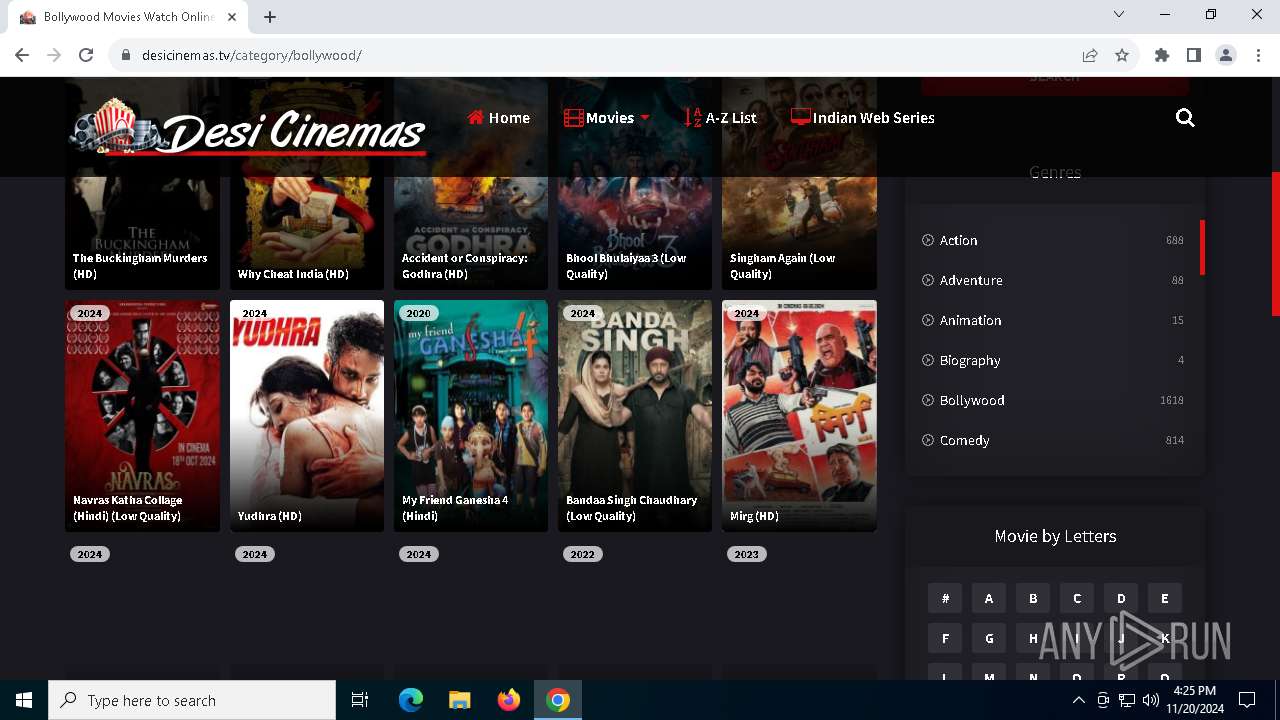Open Task View on the taskbar
The height and width of the screenshot is (720, 1280).
[x=360, y=700]
